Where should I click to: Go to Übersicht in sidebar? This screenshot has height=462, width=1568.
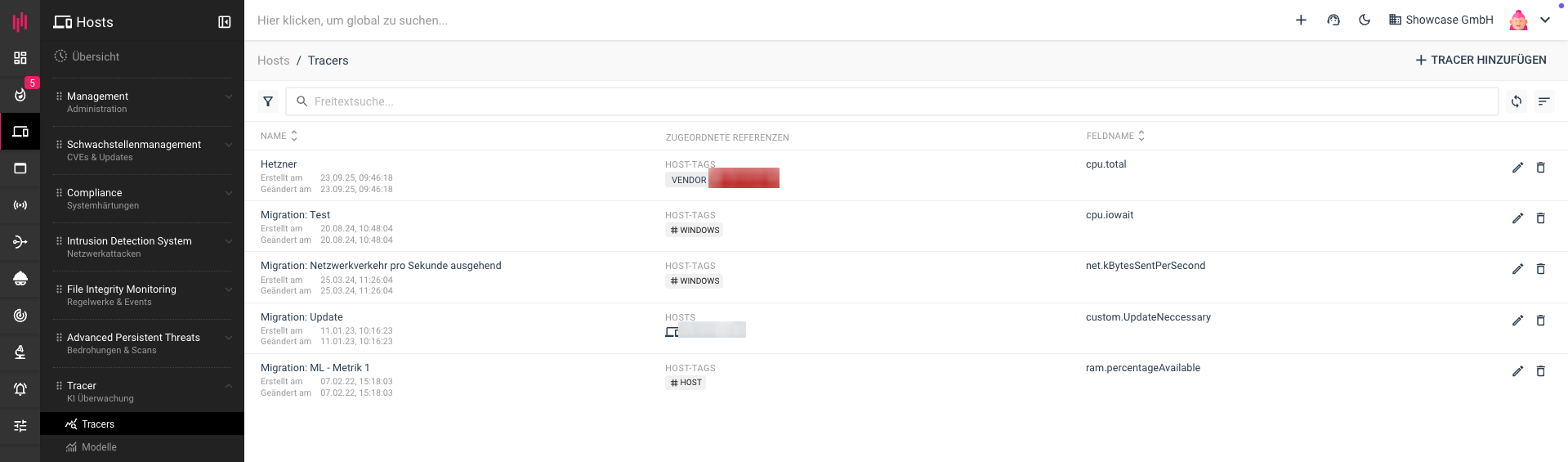95,56
